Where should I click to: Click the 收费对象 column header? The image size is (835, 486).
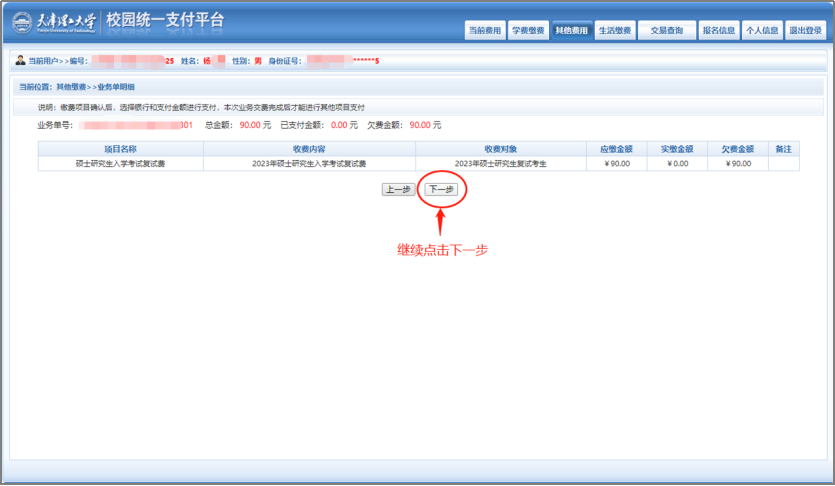(x=500, y=149)
